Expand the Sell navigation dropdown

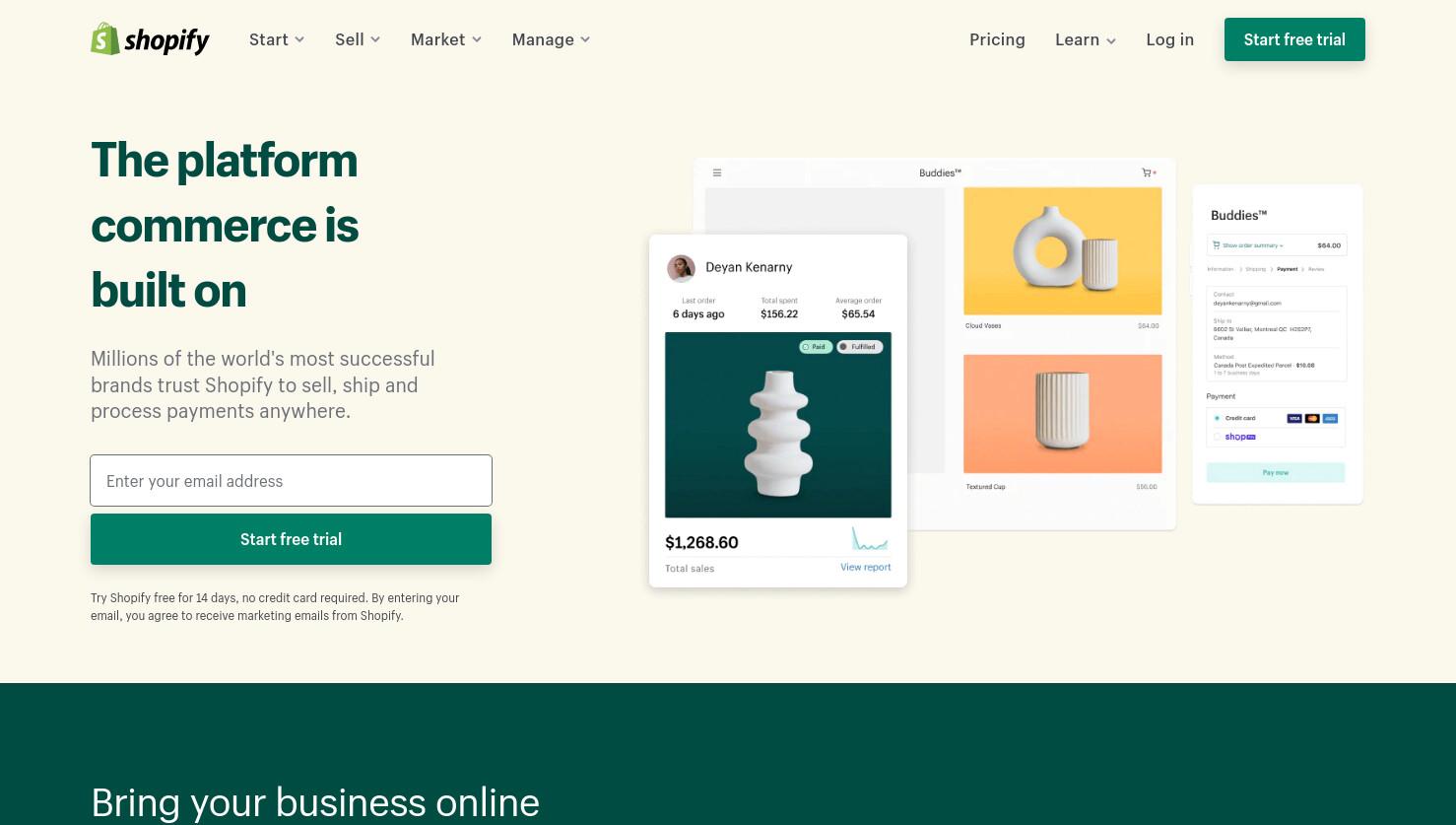(358, 39)
